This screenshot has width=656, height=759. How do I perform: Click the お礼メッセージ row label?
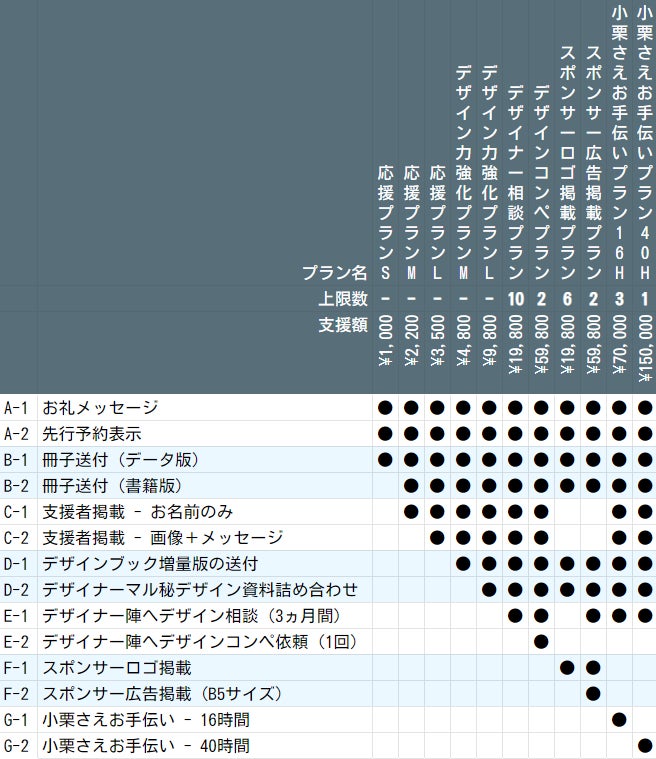[100, 407]
